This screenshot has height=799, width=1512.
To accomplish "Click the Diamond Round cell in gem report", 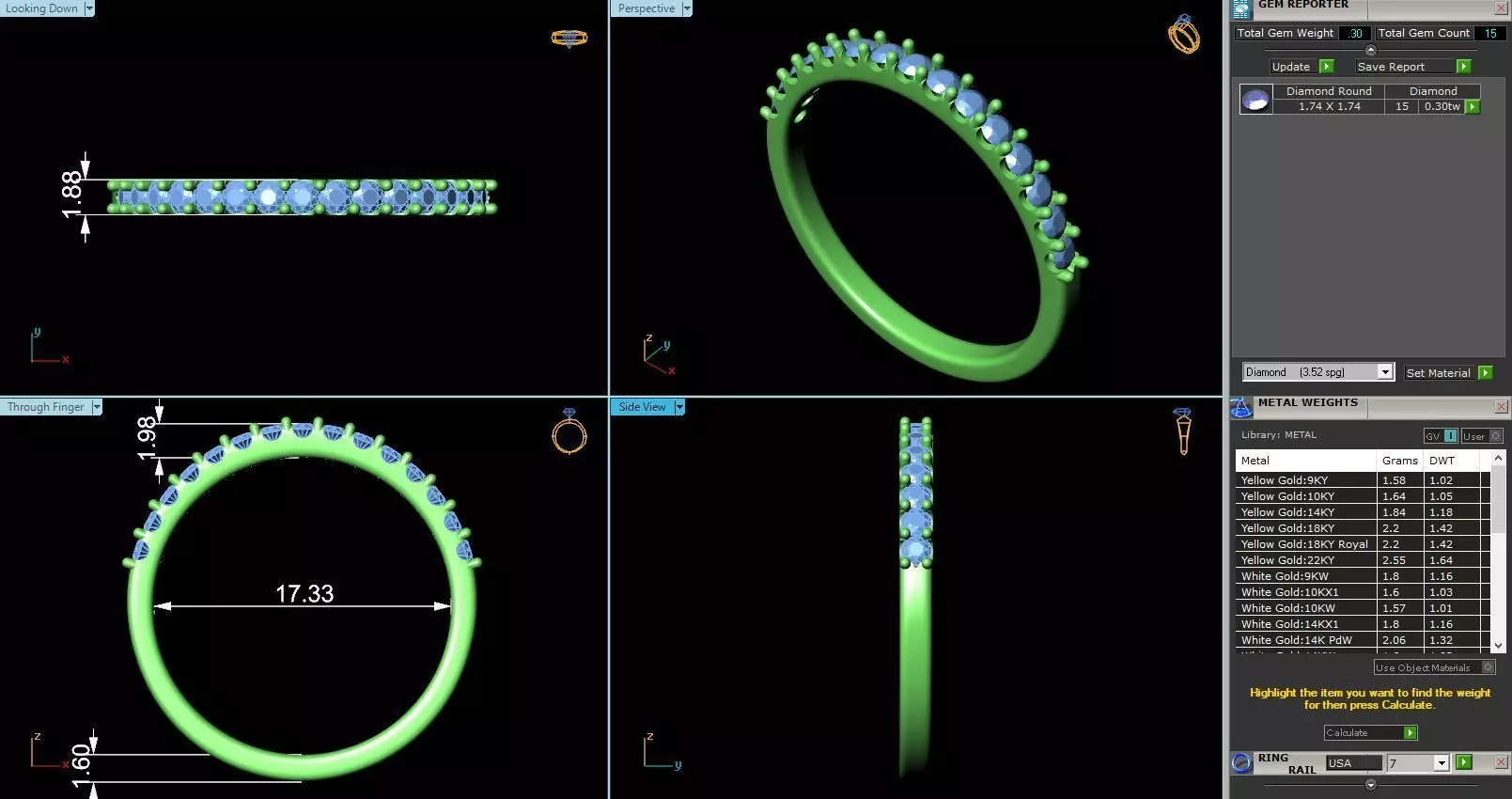I will tap(1329, 91).
